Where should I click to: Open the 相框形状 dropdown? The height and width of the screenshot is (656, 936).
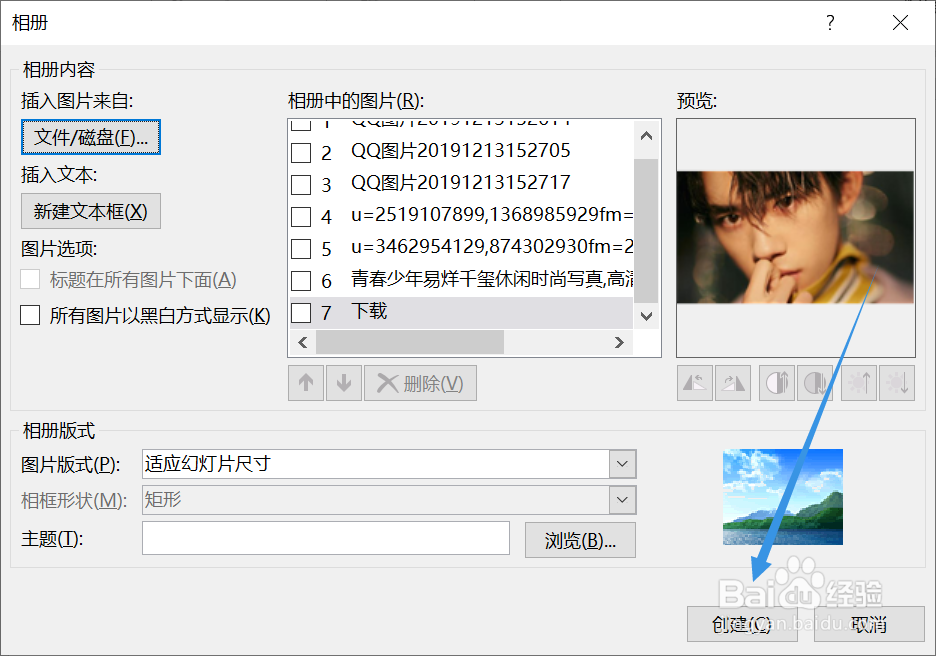point(623,500)
